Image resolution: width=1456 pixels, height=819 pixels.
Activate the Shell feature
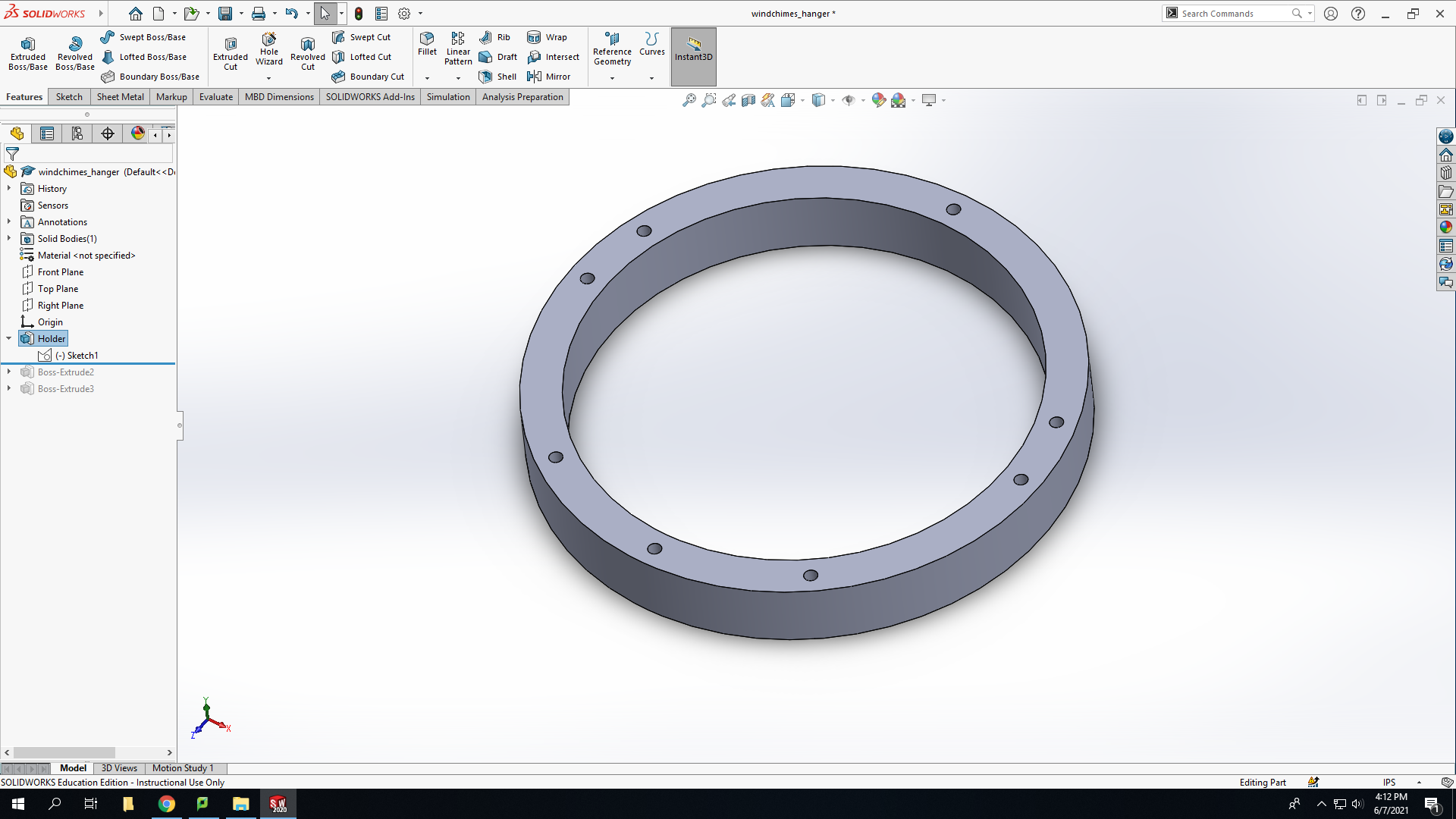coord(498,77)
